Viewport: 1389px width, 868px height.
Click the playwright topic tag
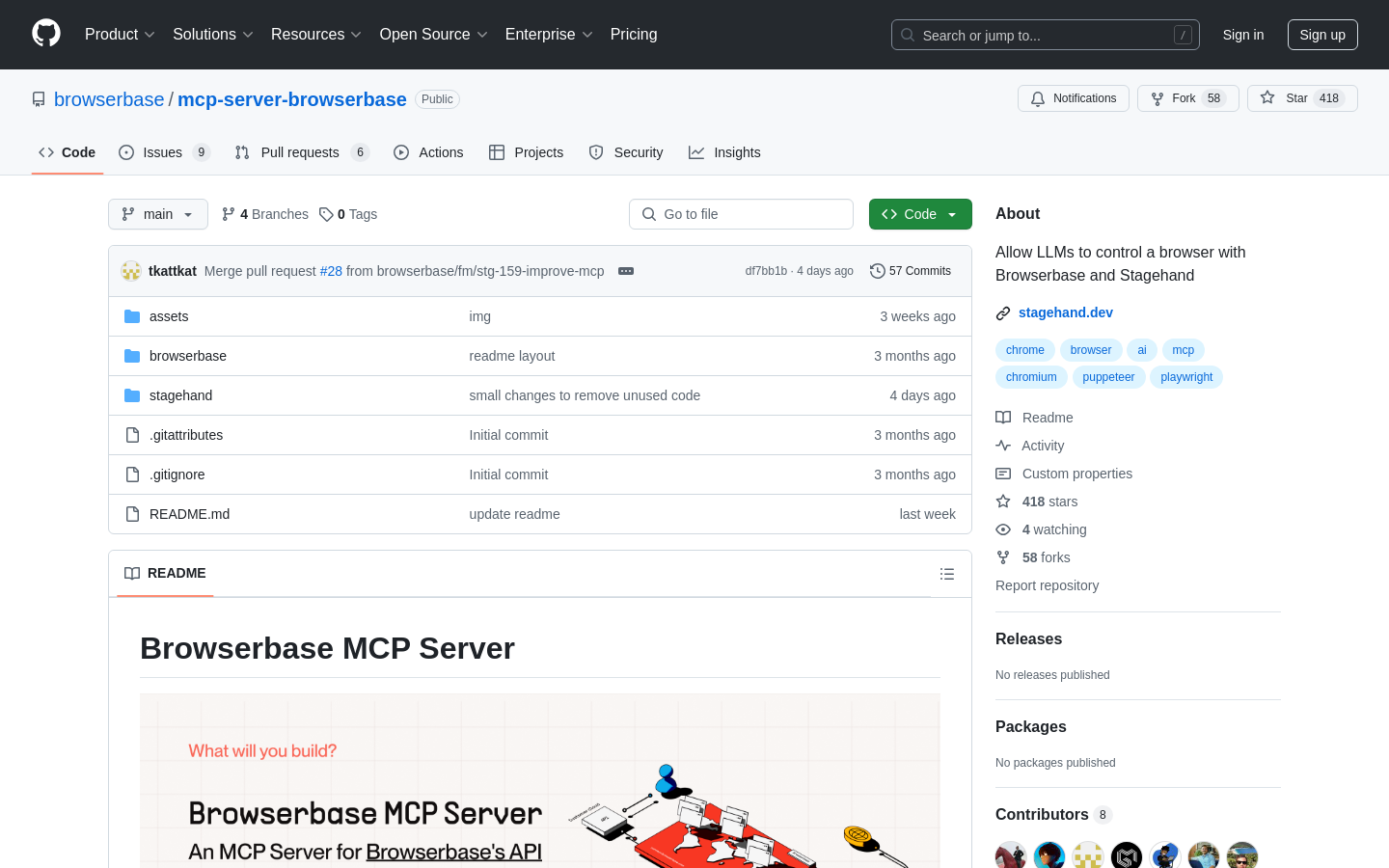click(1186, 377)
